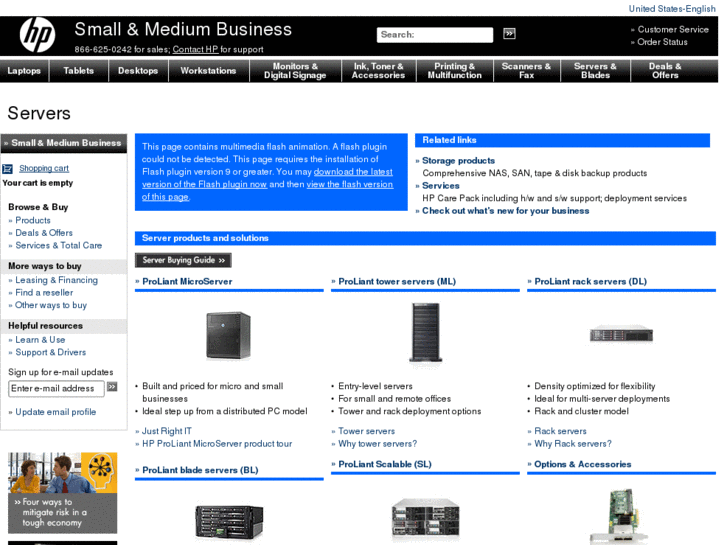The width and height of the screenshot is (727, 545).
Task: Open the ProLiant Scalable server image
Action: coord(426,519)
